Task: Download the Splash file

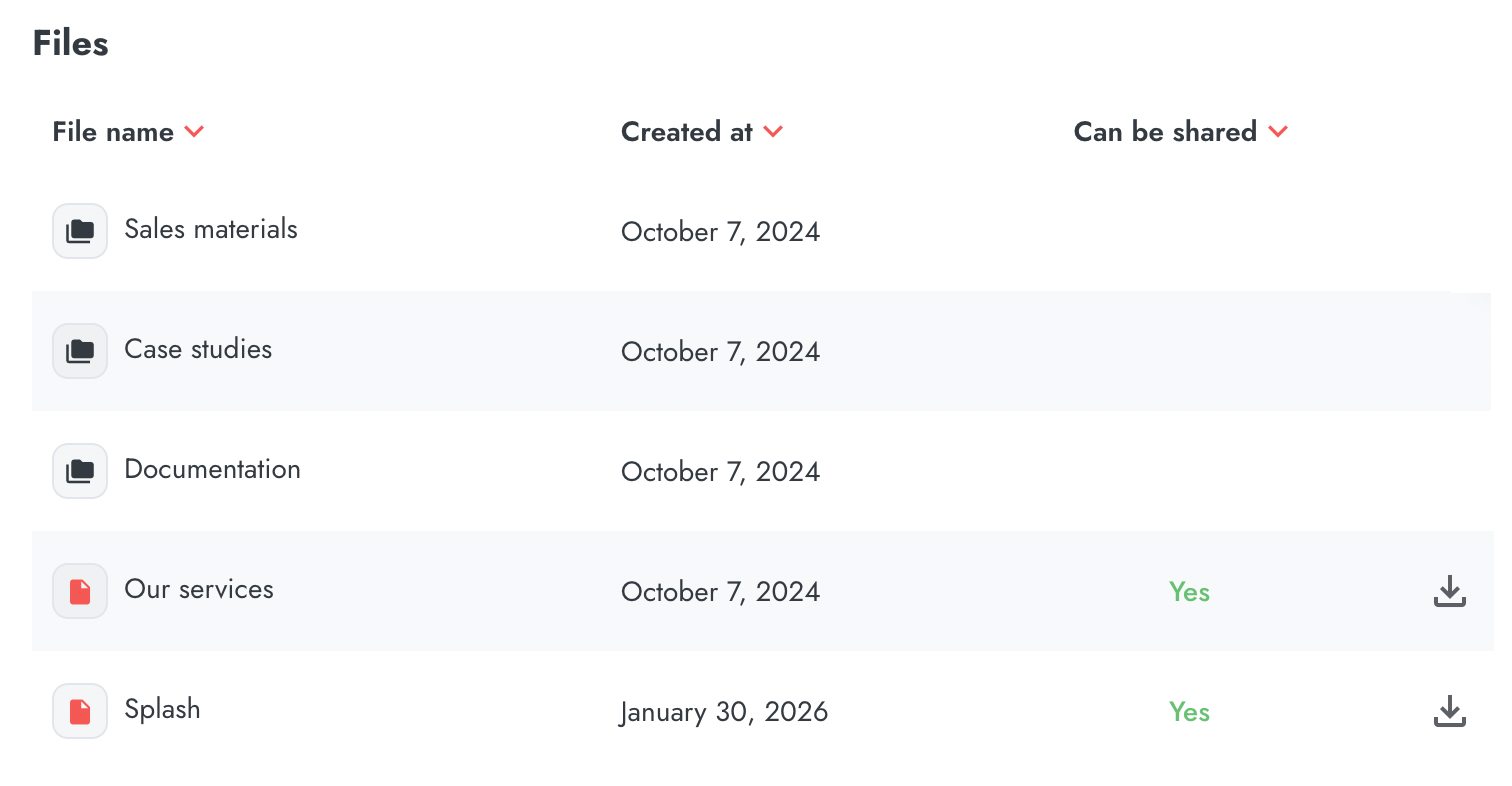Action: tap(1449, 711)
